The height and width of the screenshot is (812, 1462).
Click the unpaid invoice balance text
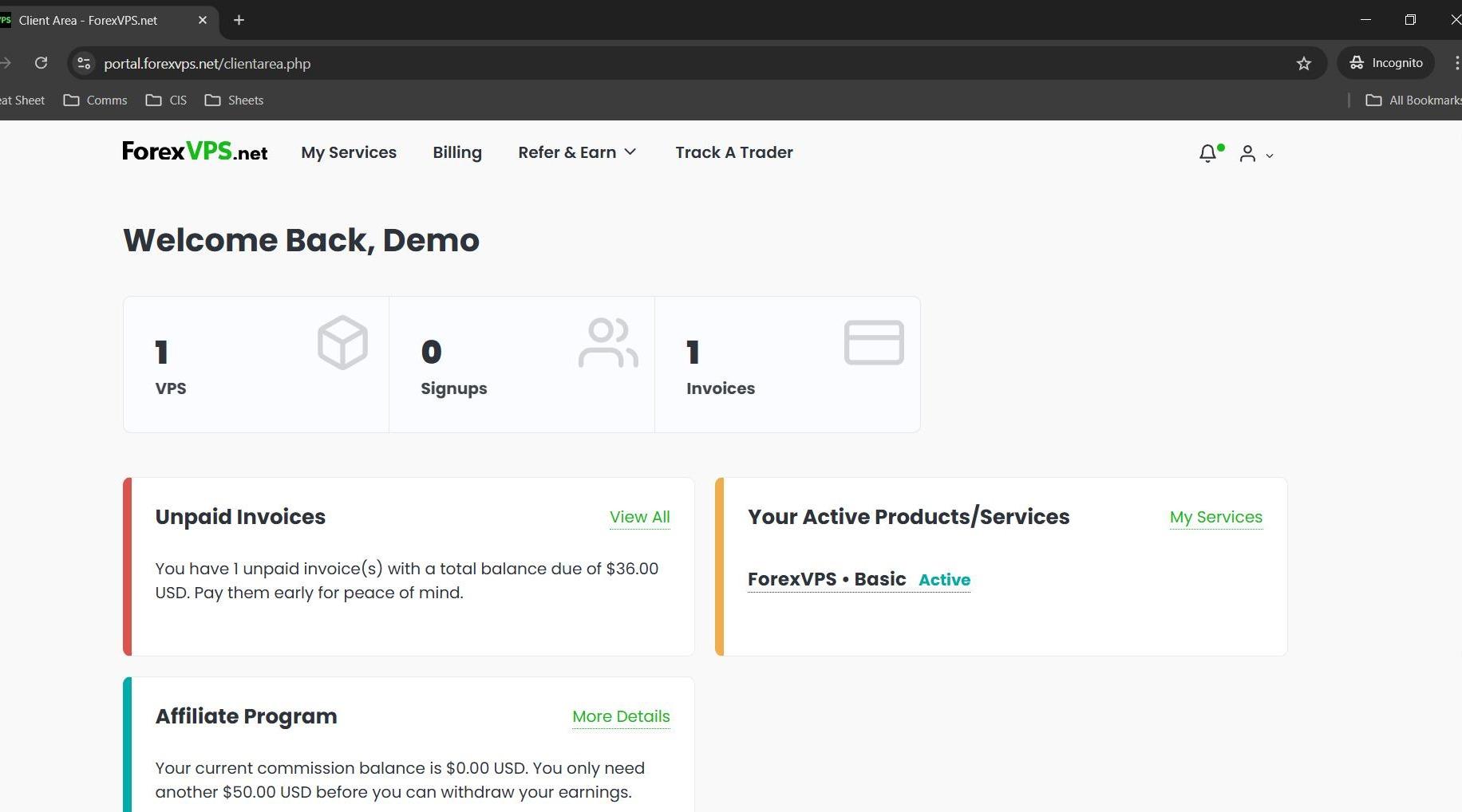click(x=407, y=581)
